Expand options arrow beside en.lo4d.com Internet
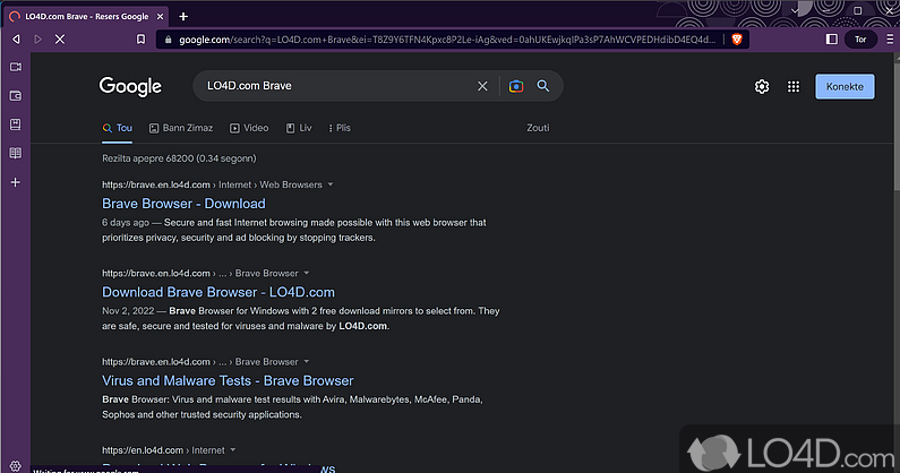Screen dimensions: 900x473 pyautogui.click(x=232, y=450)
